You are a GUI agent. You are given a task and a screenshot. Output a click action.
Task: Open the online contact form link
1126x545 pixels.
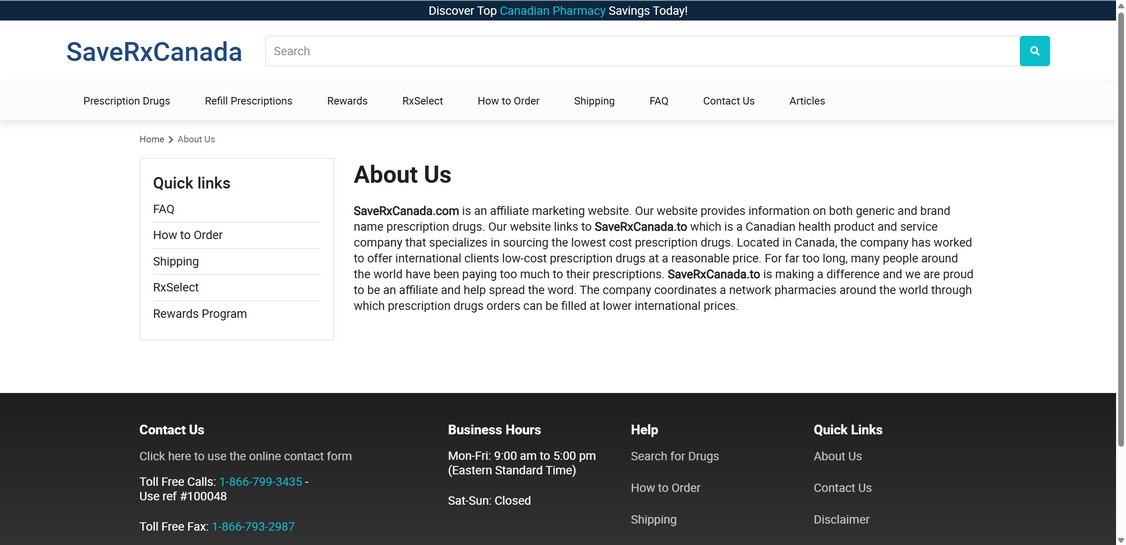coord(246,456)
